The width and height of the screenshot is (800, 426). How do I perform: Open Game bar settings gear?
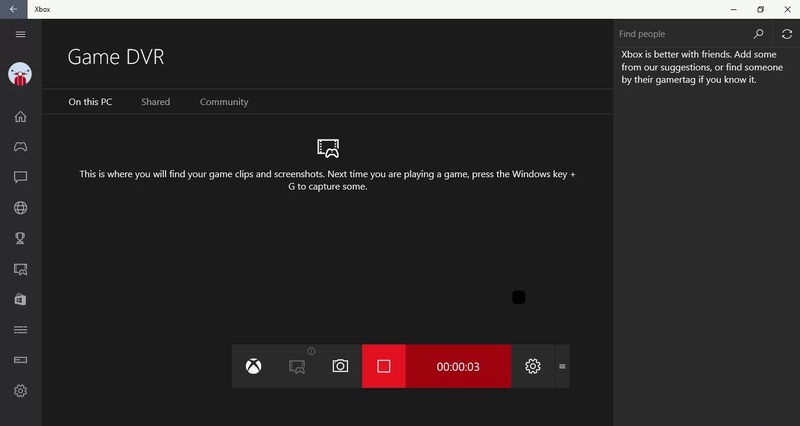coord(533,366)
